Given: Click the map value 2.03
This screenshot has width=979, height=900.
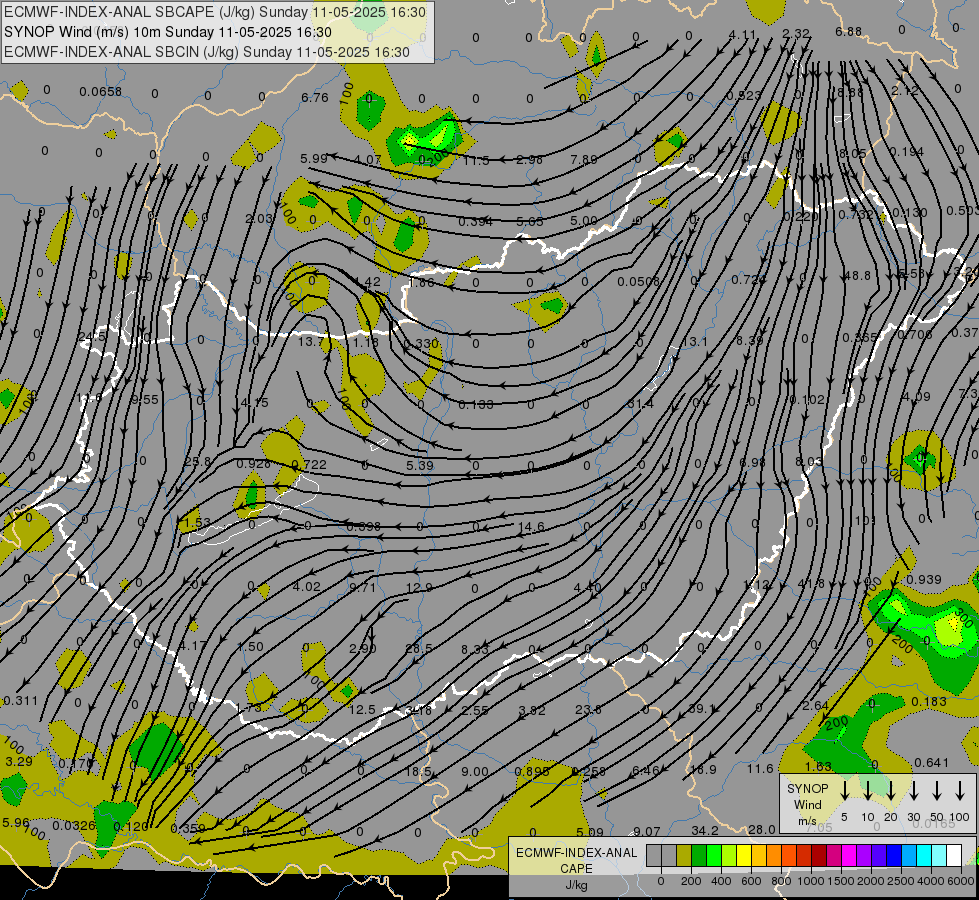Looking at the screenshot, I should (259, 218).
